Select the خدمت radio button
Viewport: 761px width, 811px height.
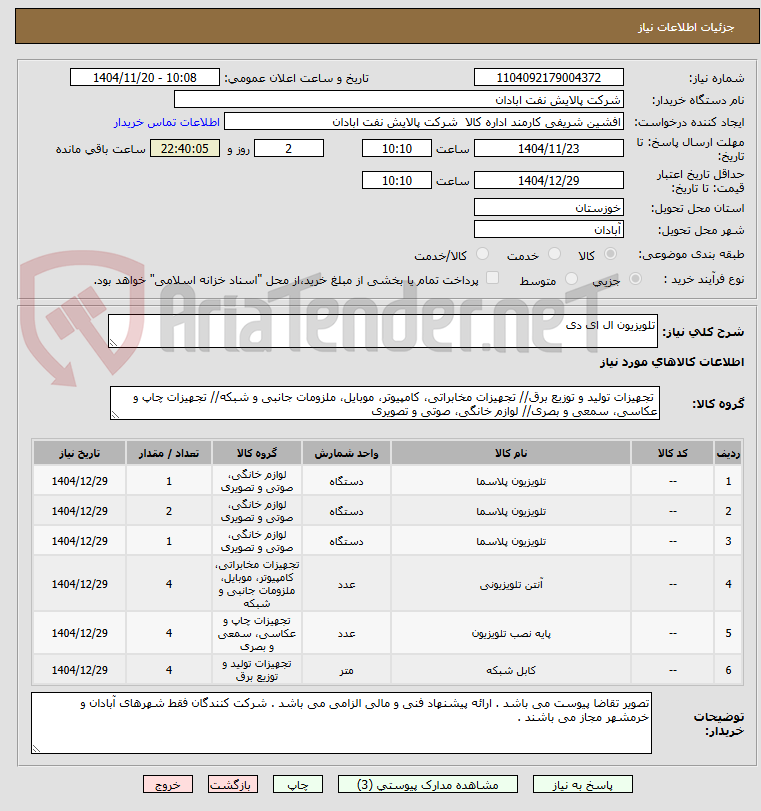pyautogui.click(x=554, y=254)
